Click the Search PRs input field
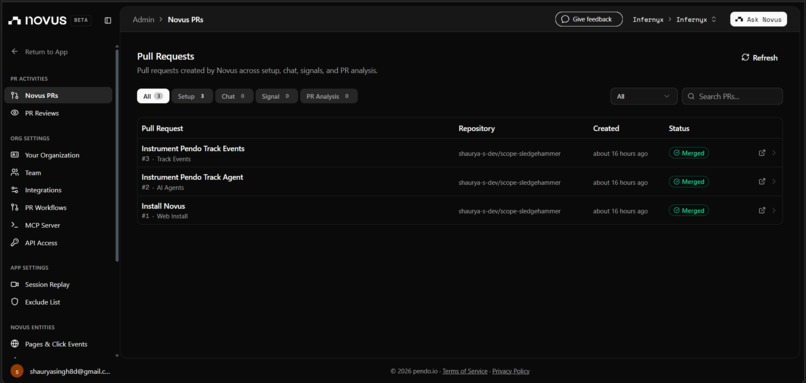806x383 pixels. 732,96
